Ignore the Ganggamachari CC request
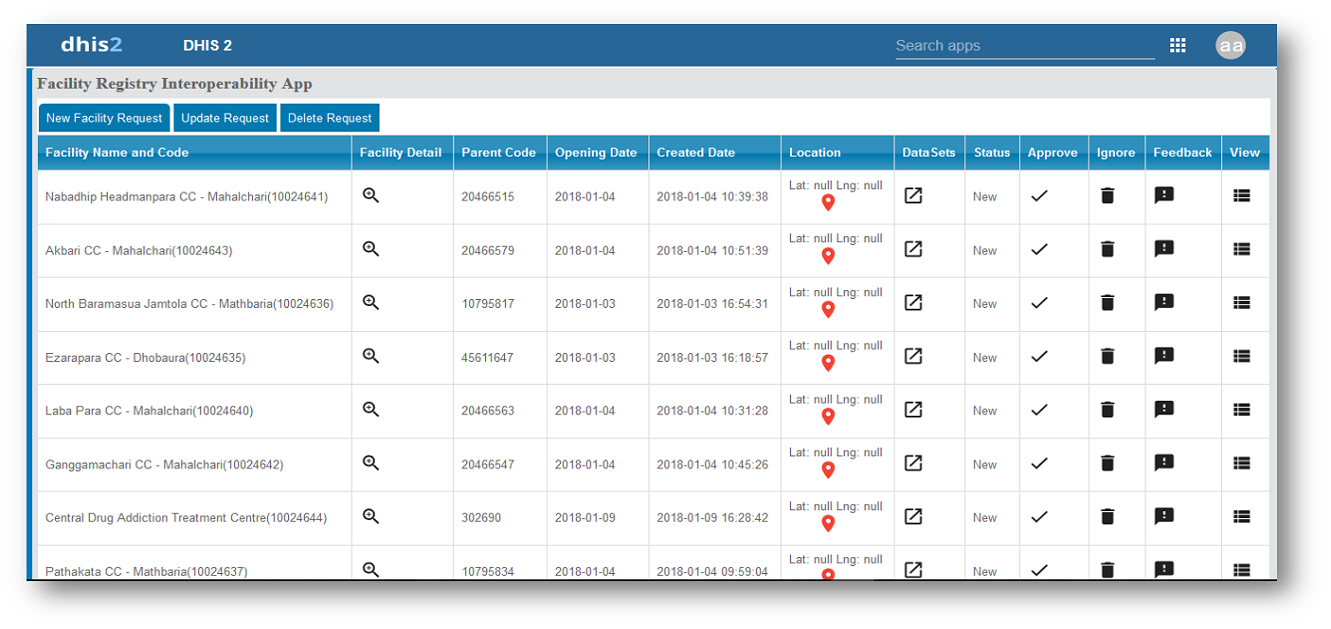Screen dimensions: 1331x629 click(x=1107, y=463)
